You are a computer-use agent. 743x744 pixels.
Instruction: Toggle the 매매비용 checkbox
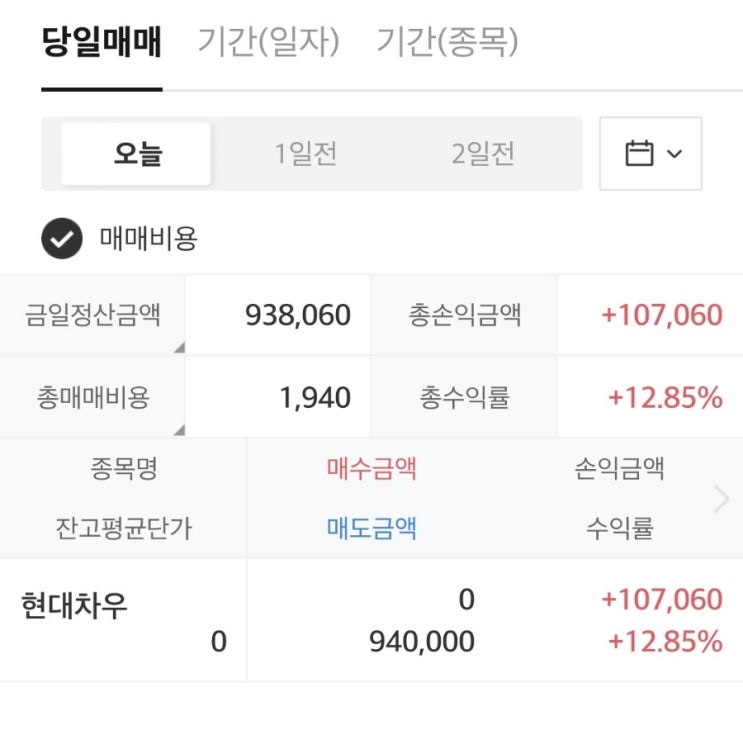(x=62, y=240)
